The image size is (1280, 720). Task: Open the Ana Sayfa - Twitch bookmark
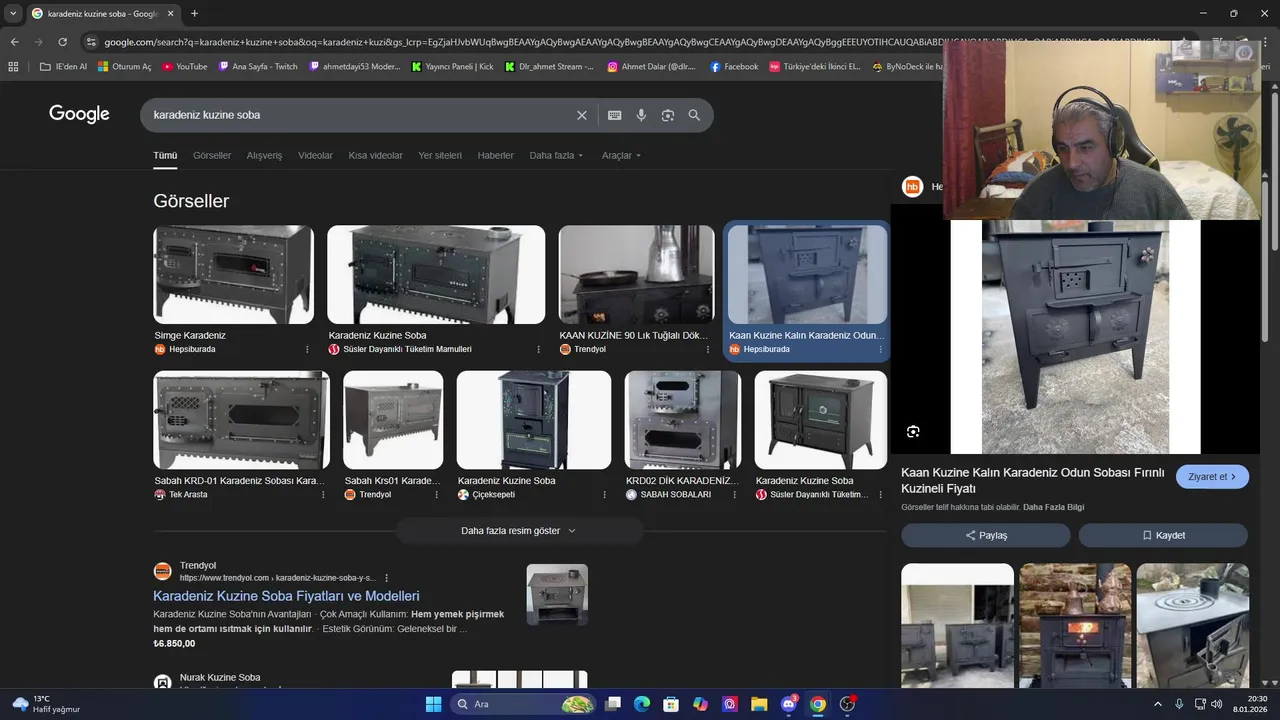(257, 67)
